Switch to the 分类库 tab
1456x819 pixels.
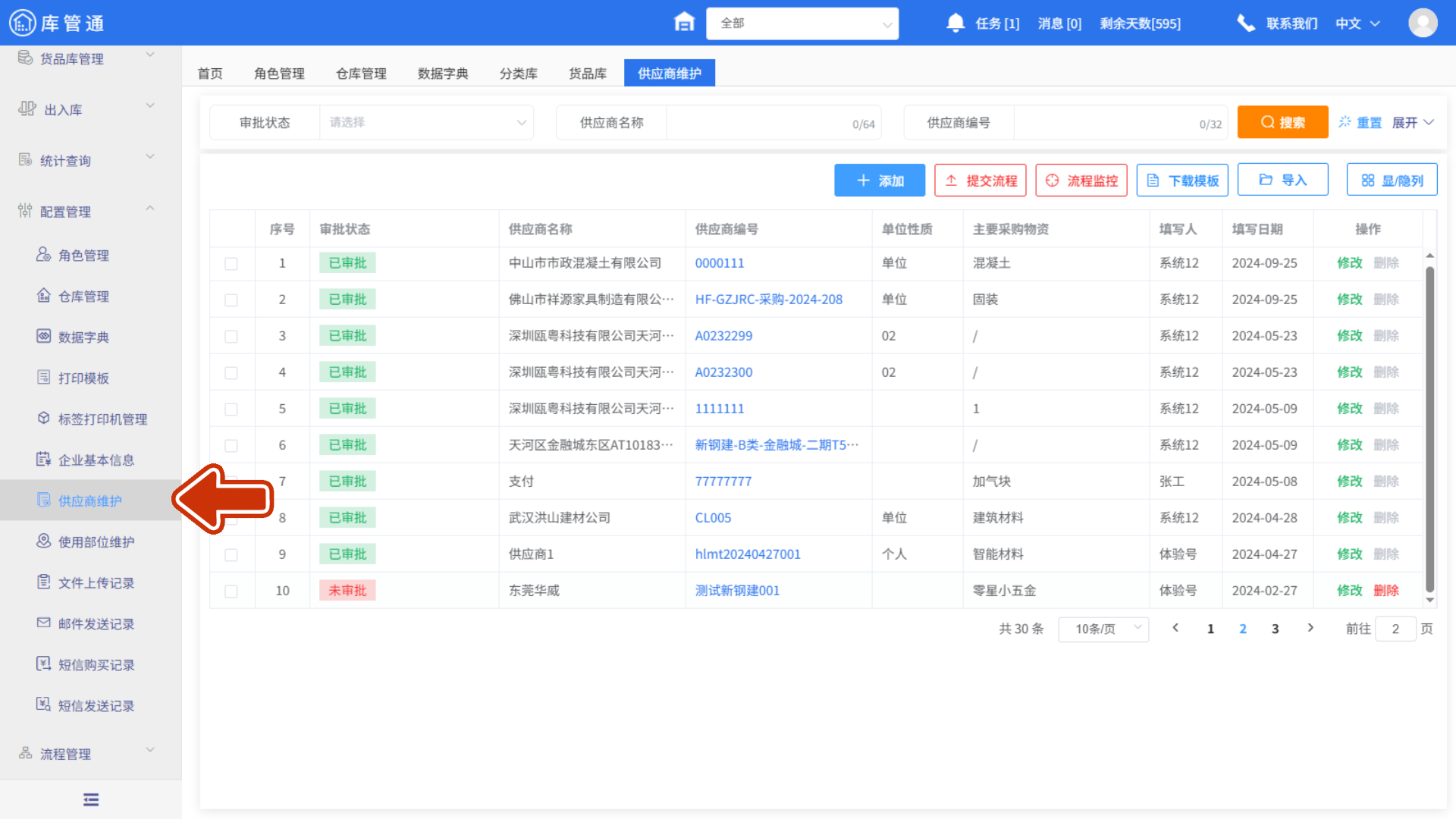[x=519, y=74]
